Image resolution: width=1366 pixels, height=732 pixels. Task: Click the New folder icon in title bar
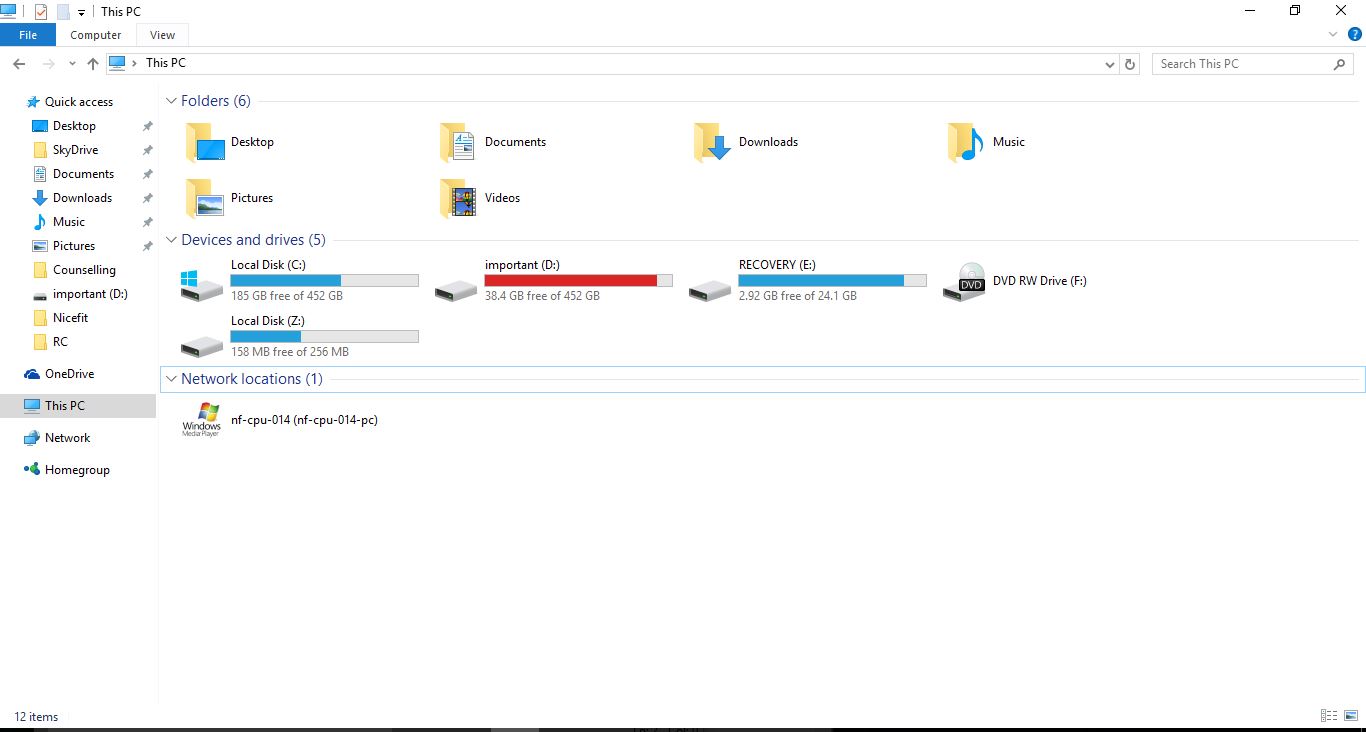pos(63,11)
